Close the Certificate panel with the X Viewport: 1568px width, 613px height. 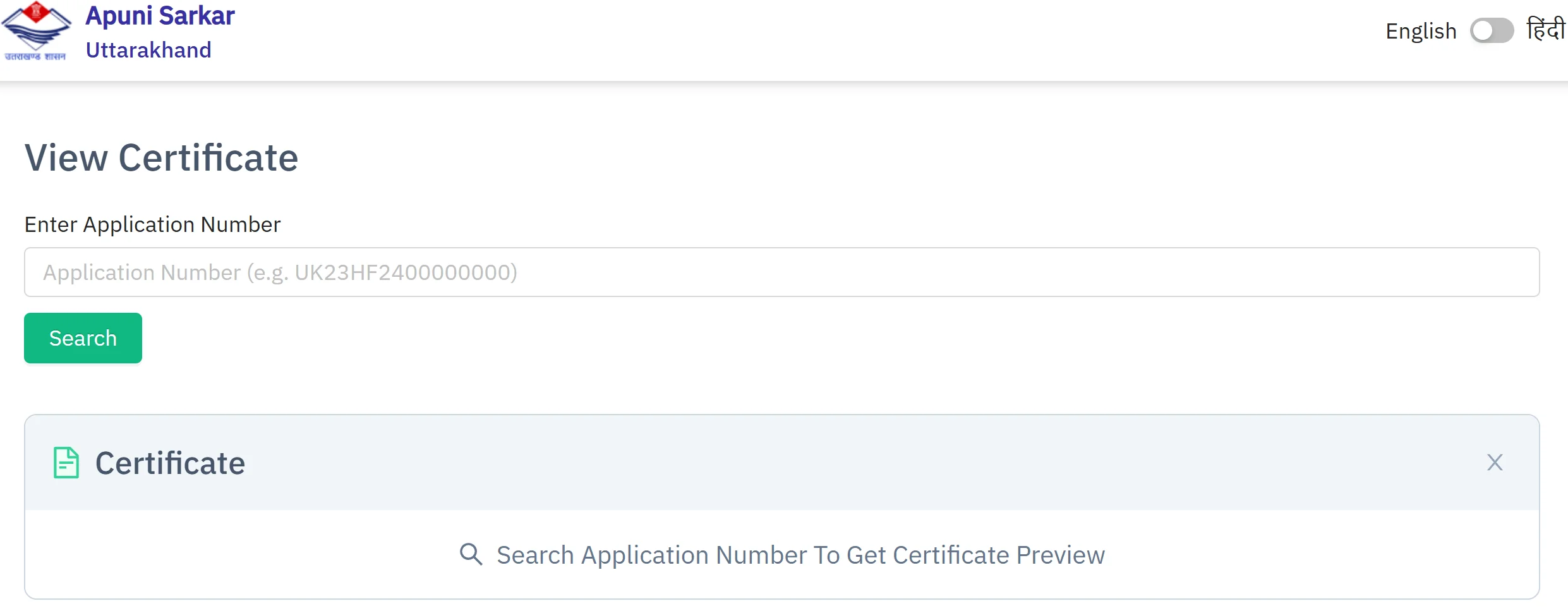[1495, 463]
